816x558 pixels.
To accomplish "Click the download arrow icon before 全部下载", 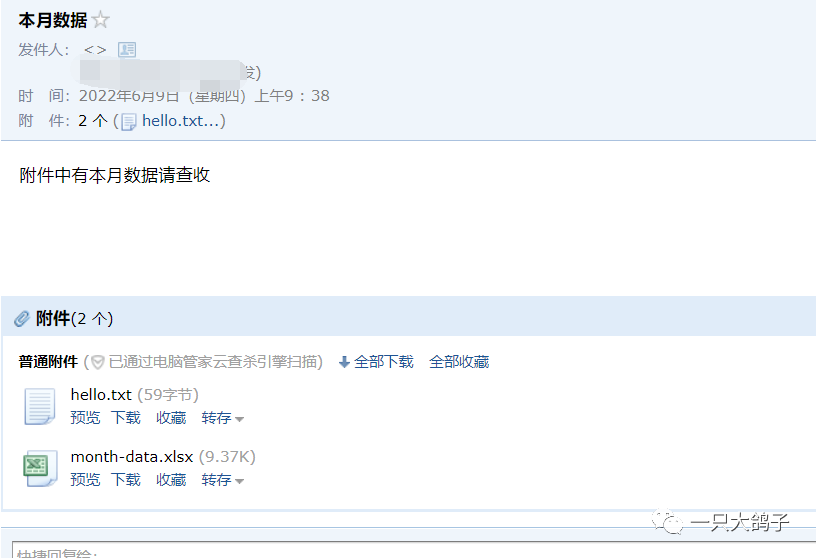I will point(344,362).
